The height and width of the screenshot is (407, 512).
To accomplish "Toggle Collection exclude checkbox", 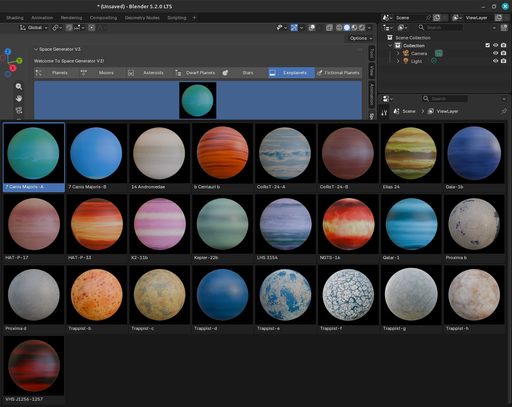I will click(487, 45).
